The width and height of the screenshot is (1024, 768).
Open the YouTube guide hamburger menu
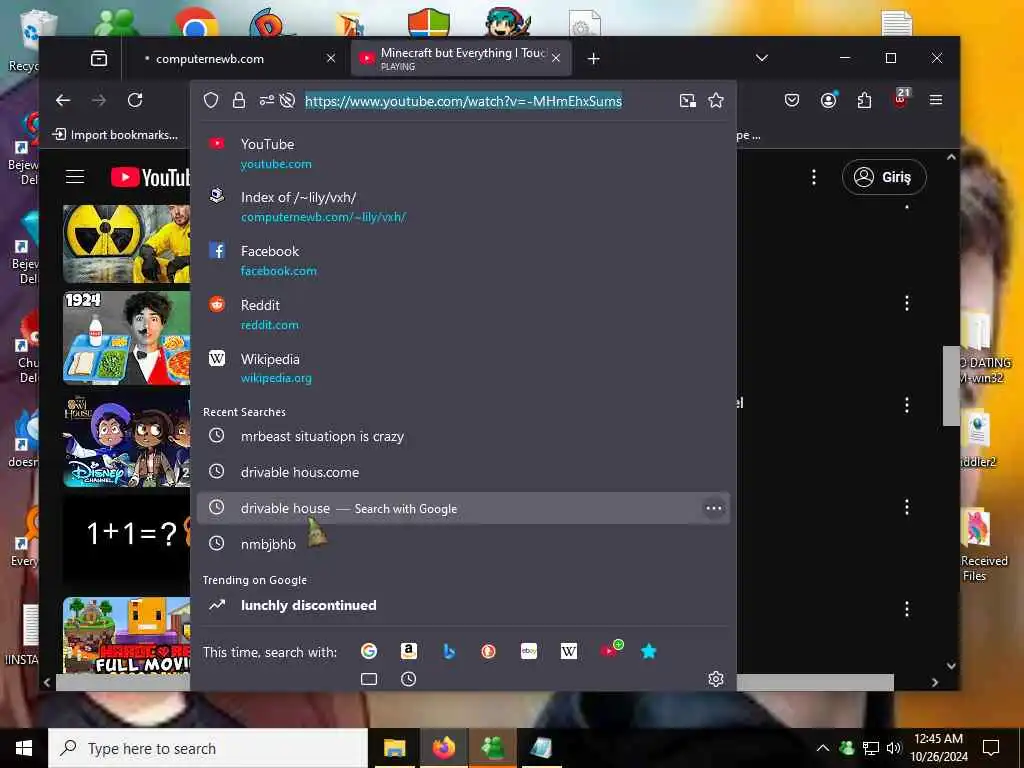(75, 177)
